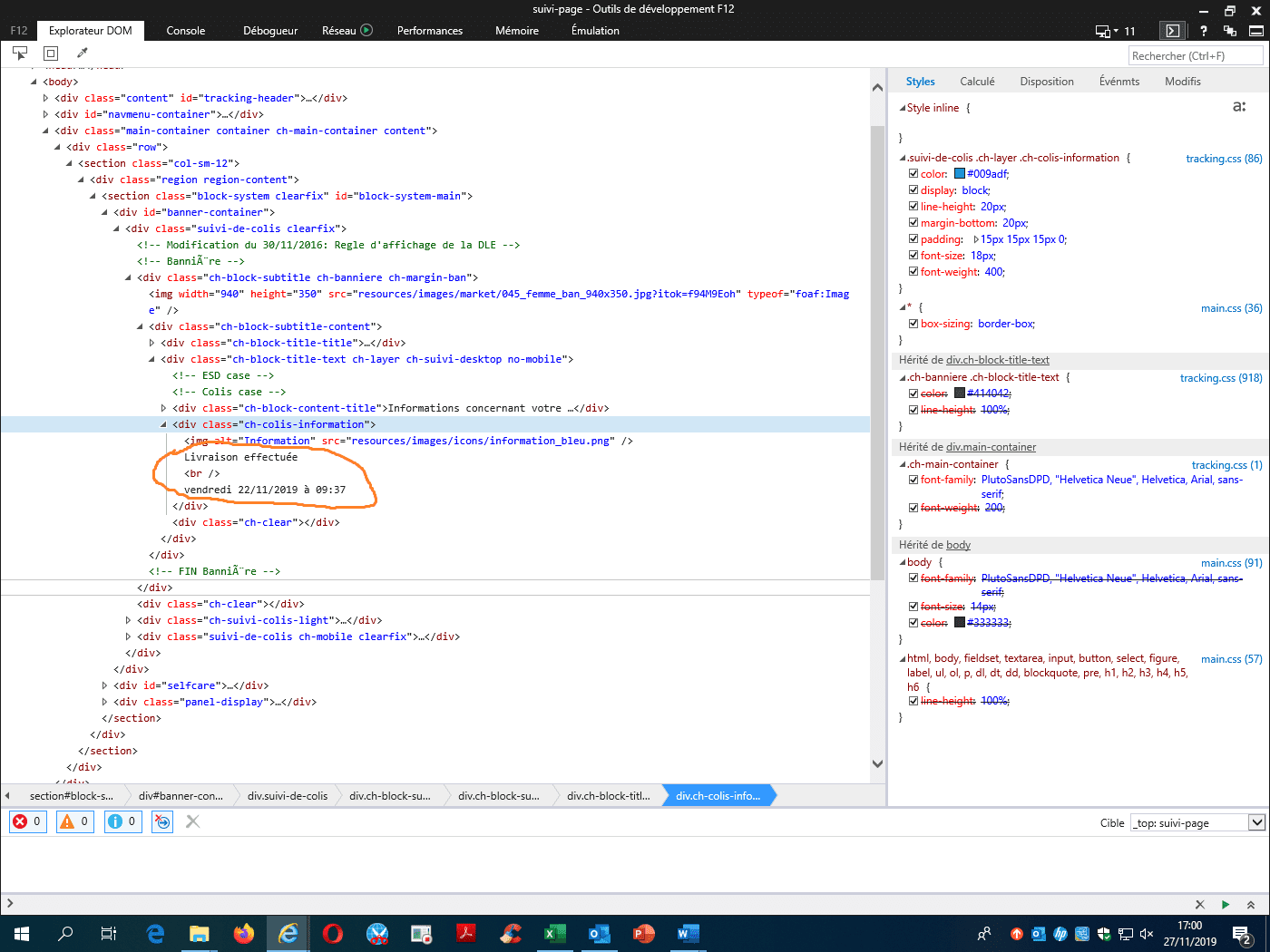Click the select element tool icon

[20, 53]
